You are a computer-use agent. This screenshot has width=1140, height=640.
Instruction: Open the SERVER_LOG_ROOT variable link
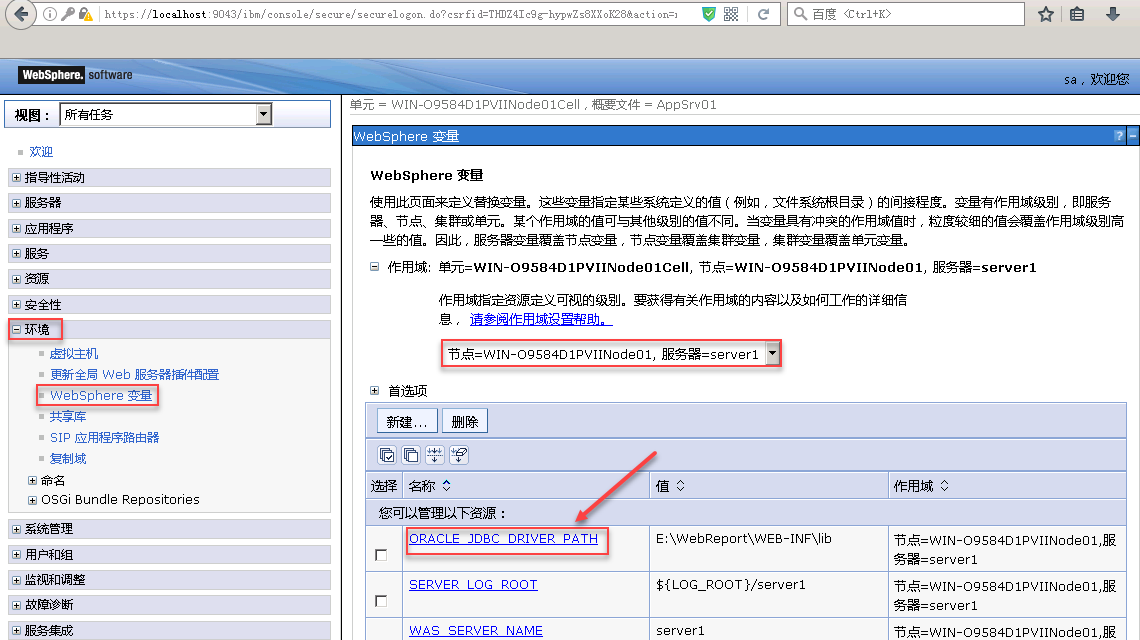pos(473,585)
